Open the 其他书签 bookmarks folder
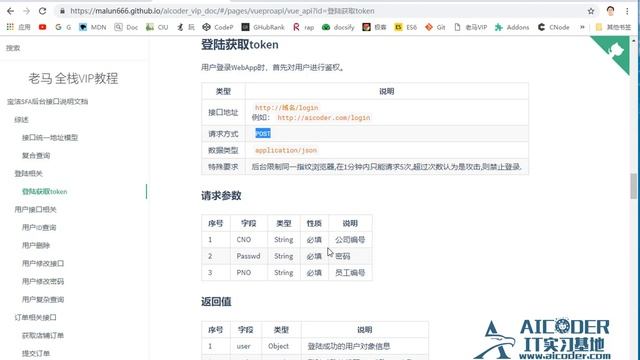Viewport: 640px width, 360px height. point(613,27)
